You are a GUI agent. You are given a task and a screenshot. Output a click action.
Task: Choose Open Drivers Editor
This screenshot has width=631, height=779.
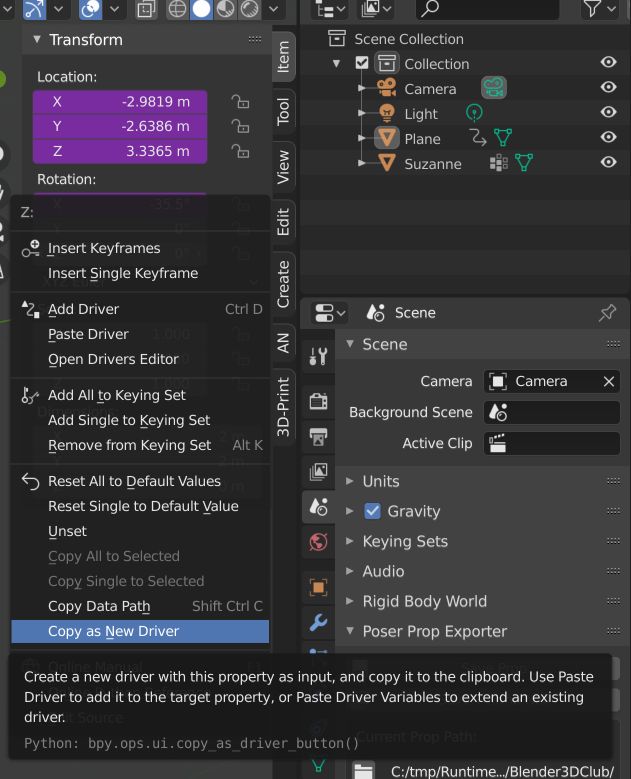pyautogui.click(x=141, y=359)
